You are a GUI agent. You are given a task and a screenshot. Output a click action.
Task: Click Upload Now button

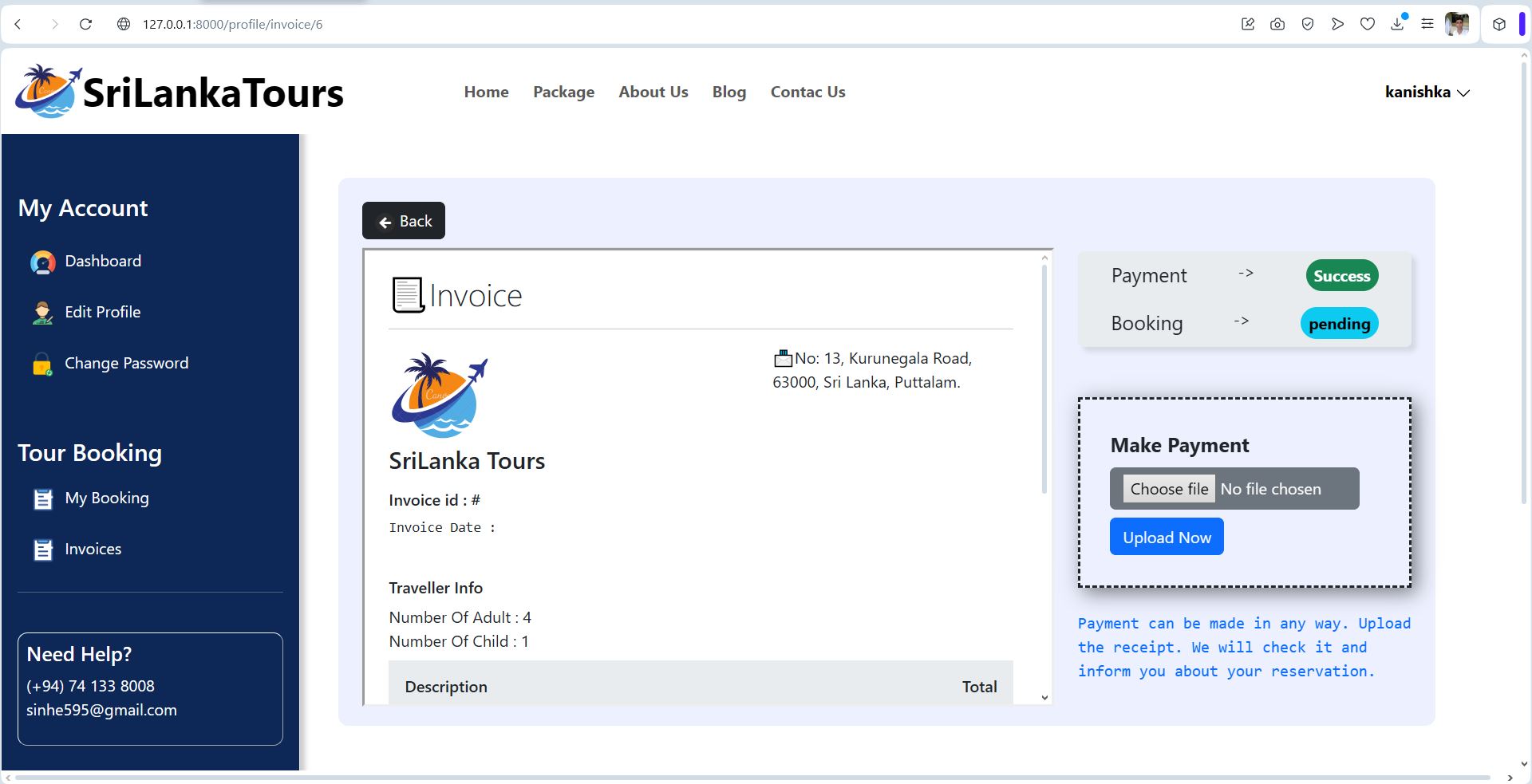click(1167, 537)
